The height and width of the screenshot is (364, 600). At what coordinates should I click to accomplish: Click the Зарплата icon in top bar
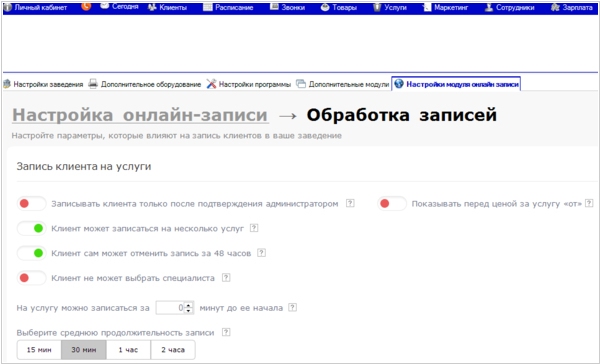click(555, 7)
